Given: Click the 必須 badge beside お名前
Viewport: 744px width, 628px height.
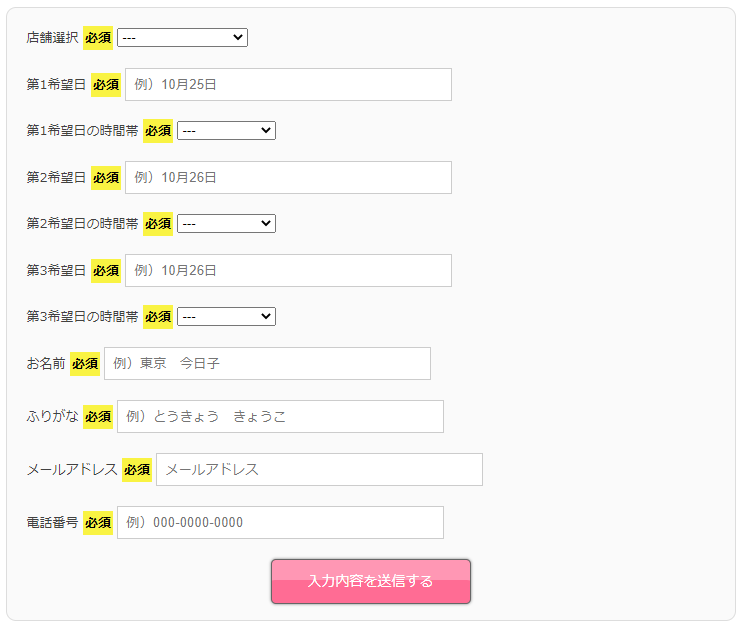Looking at the screenshot, I should click(x=85, y=364).
